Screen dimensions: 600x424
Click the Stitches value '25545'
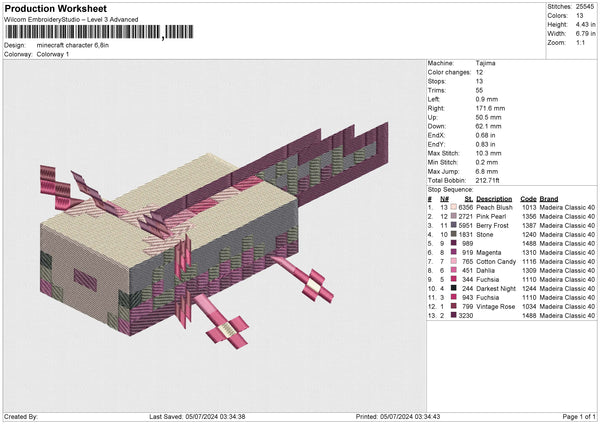pos(585,7)
